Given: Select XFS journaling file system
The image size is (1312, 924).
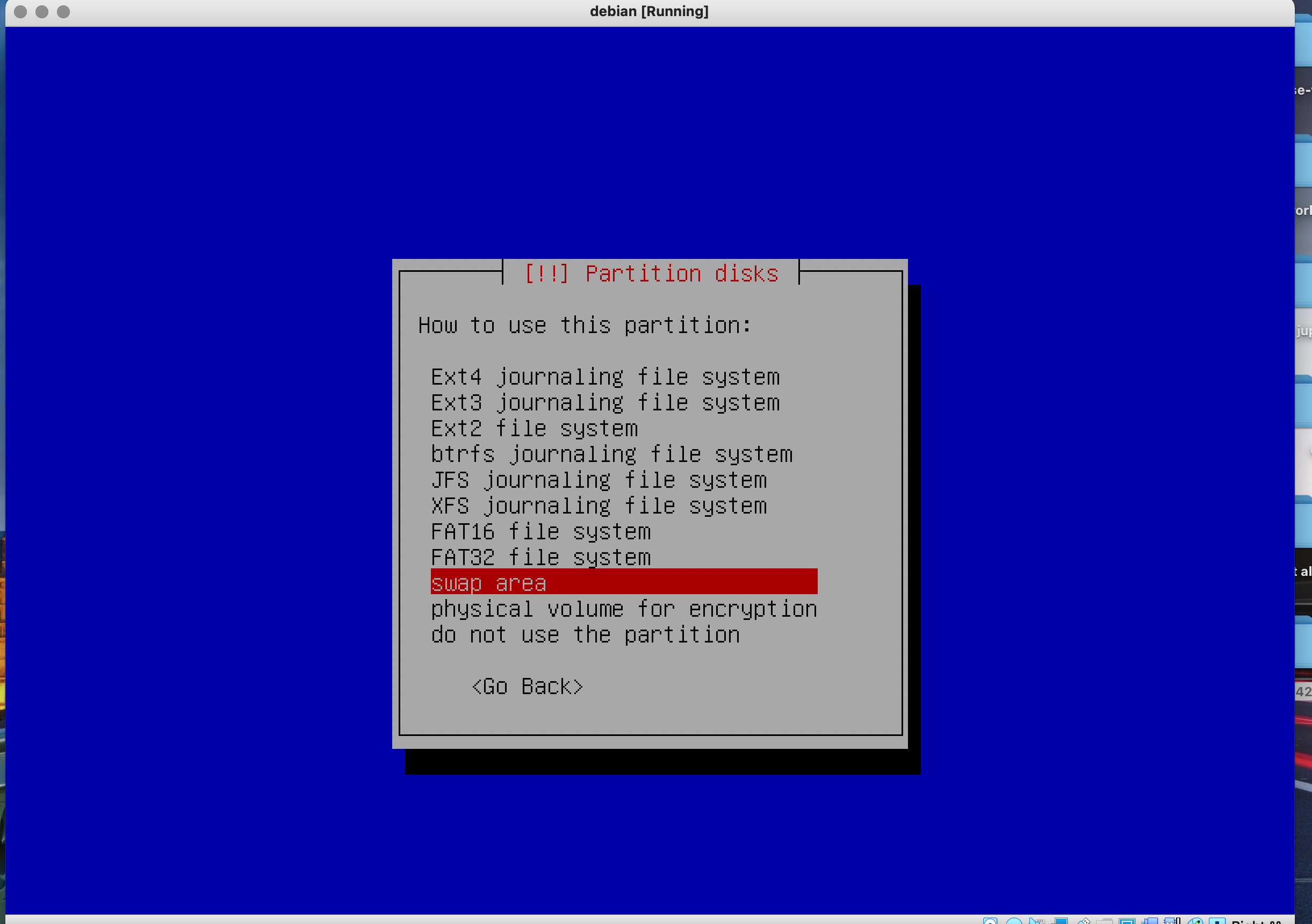Looking at the screenshot, I should [599, 506].
